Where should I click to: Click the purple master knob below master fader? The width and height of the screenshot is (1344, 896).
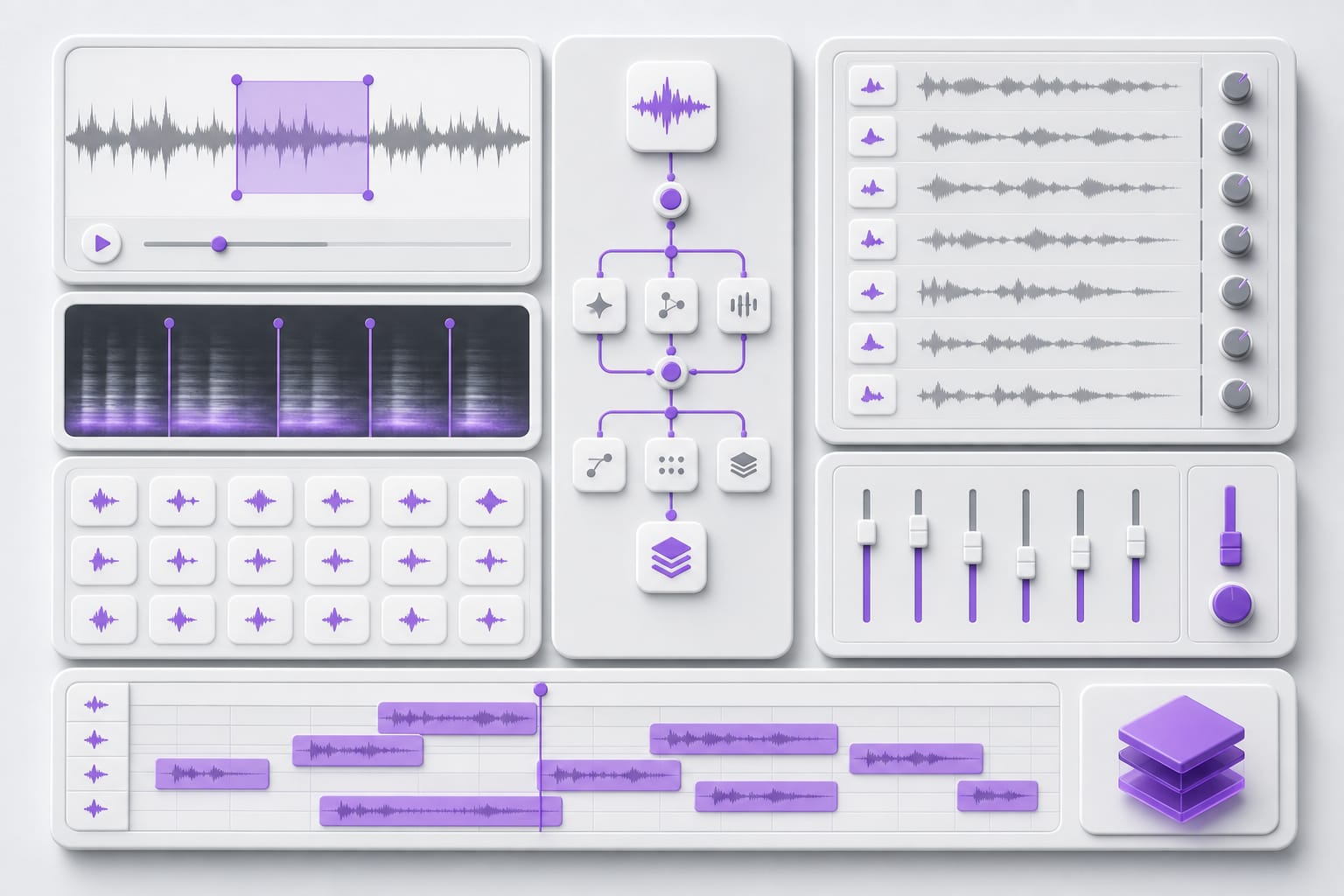tap(1231, 605)
